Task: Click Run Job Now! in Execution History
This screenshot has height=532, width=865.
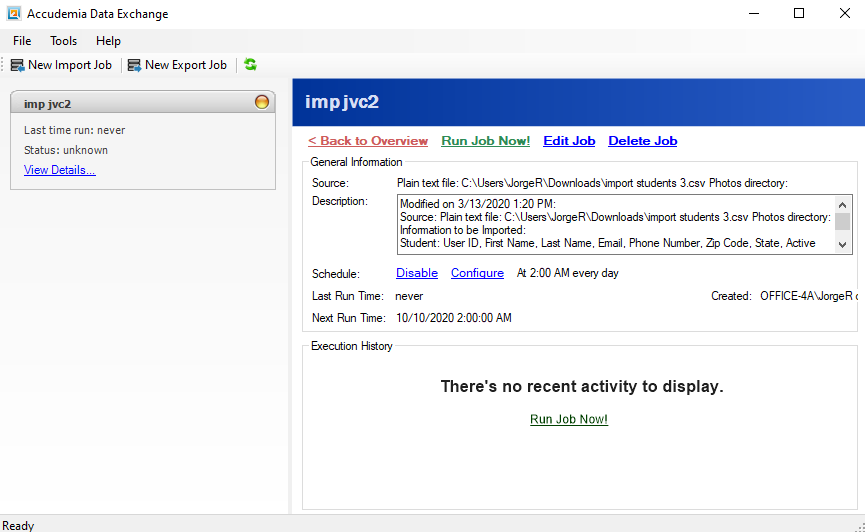Action: pos(569,419)
